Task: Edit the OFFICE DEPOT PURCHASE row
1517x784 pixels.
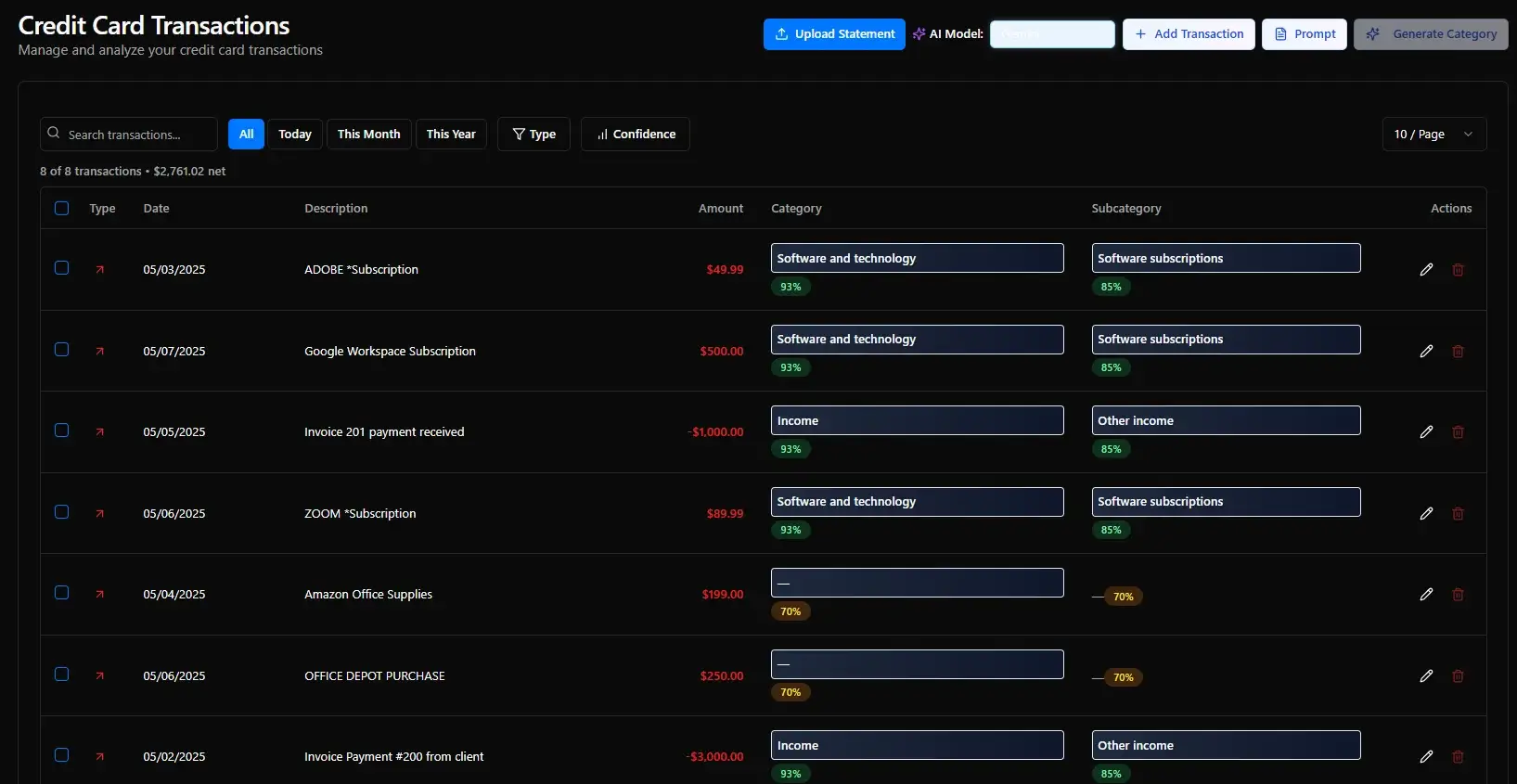Action: [1426, 676]
